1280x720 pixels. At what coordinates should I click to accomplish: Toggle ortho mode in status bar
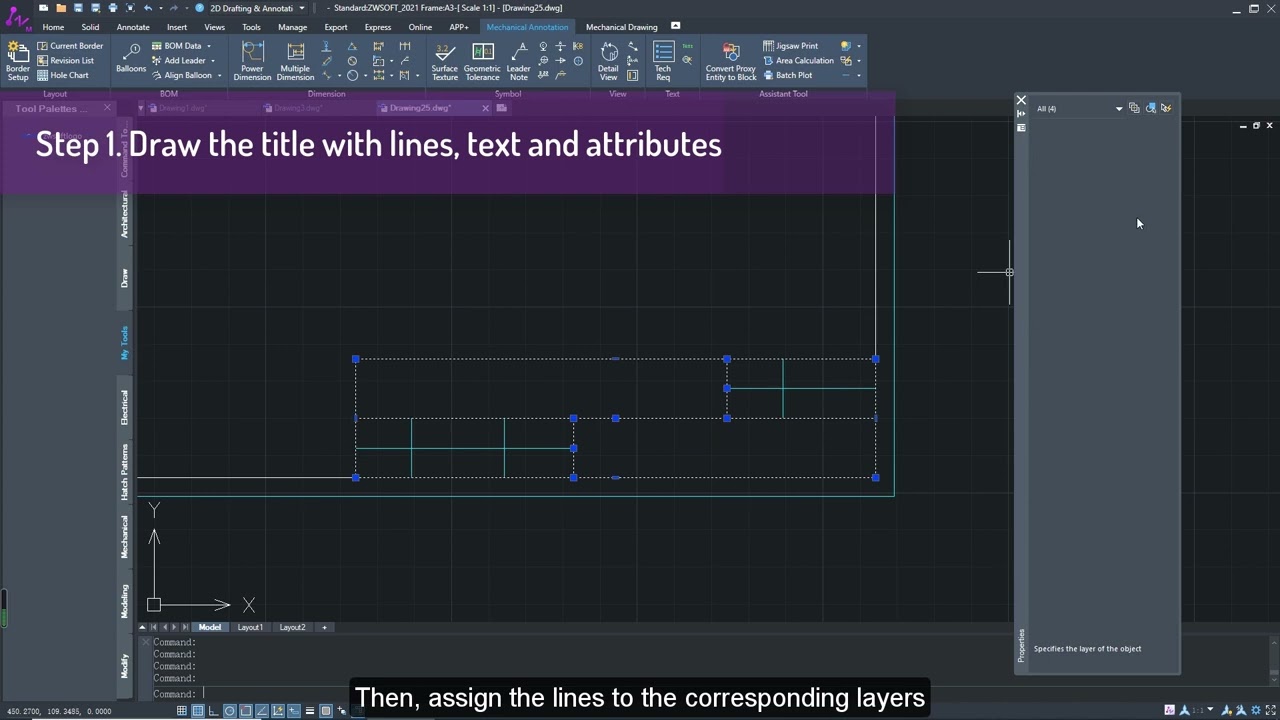pyautogui.click(x=214, y=711)
